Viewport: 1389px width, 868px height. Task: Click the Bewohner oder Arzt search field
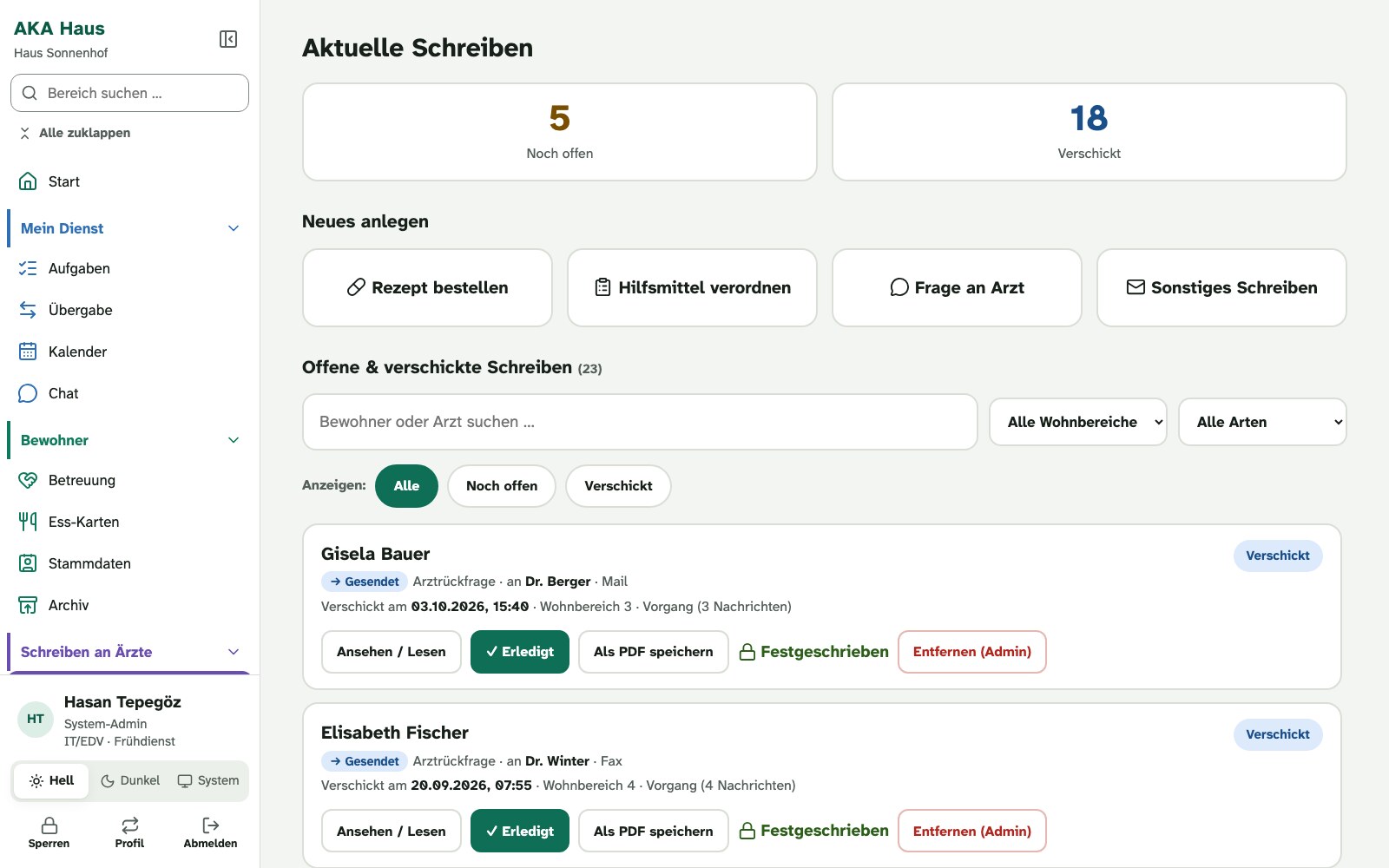[x=640, y=422]
